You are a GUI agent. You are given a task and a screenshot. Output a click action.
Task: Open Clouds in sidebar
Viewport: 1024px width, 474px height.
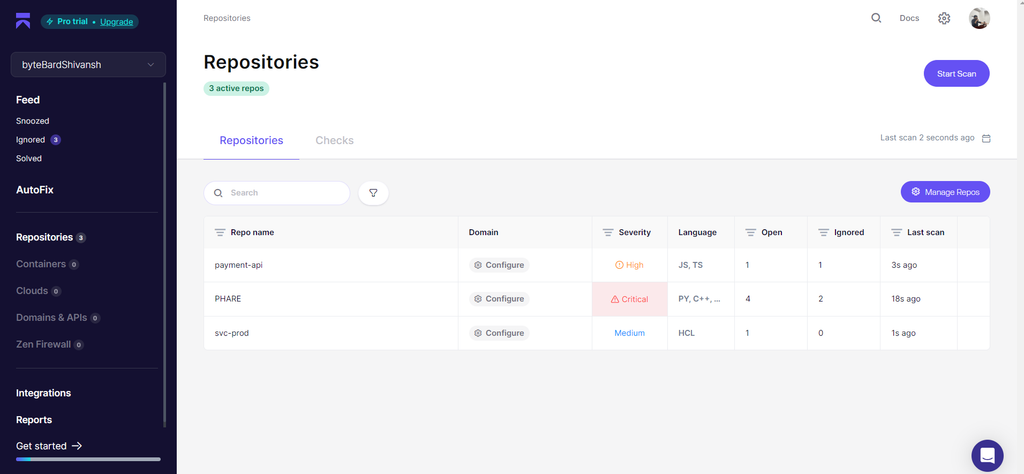pos(32,291)
